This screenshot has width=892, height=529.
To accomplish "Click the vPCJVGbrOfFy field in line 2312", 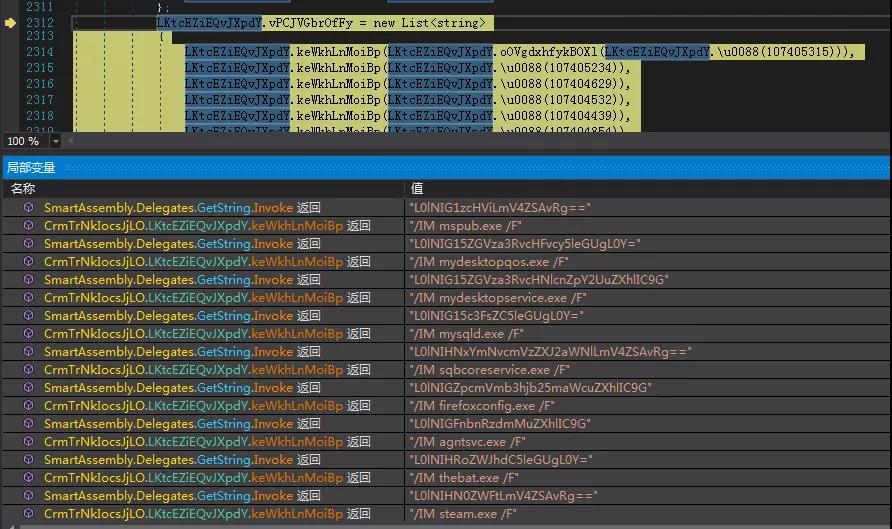I will click(316, 22).
